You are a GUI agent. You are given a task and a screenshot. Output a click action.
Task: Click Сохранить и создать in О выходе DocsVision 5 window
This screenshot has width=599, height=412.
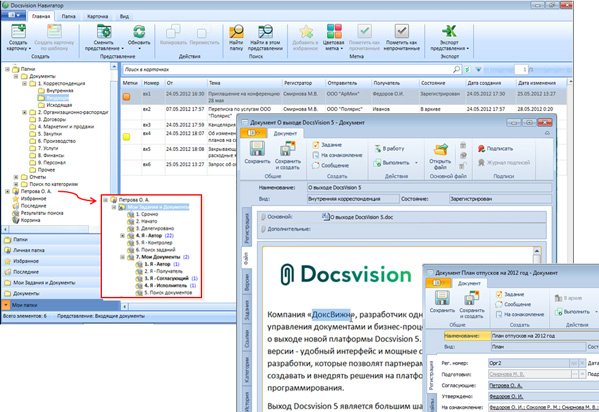(x=287, y=149)
